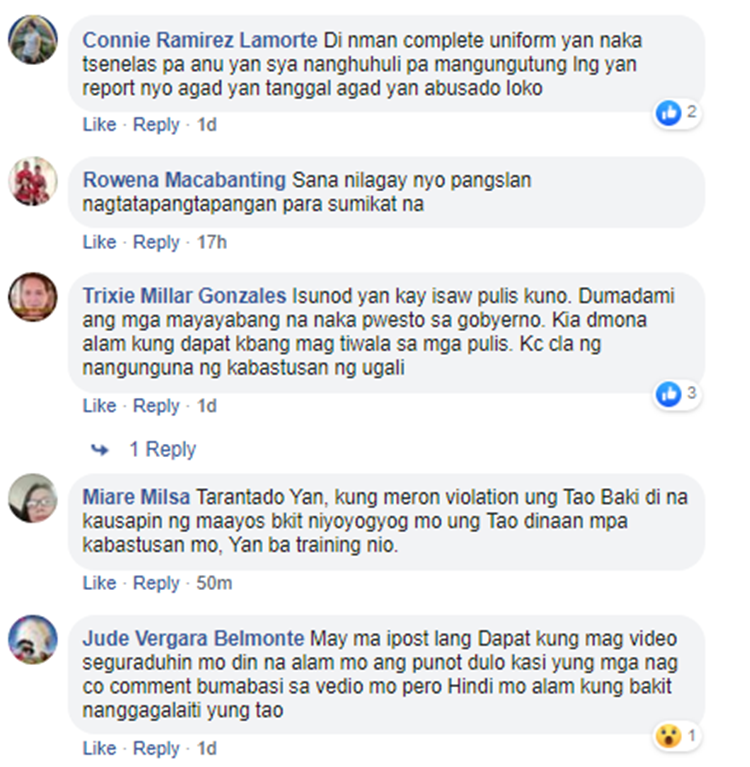
Task: Like Rowena Macabanting's comment
Action: [x=99, y=242]
